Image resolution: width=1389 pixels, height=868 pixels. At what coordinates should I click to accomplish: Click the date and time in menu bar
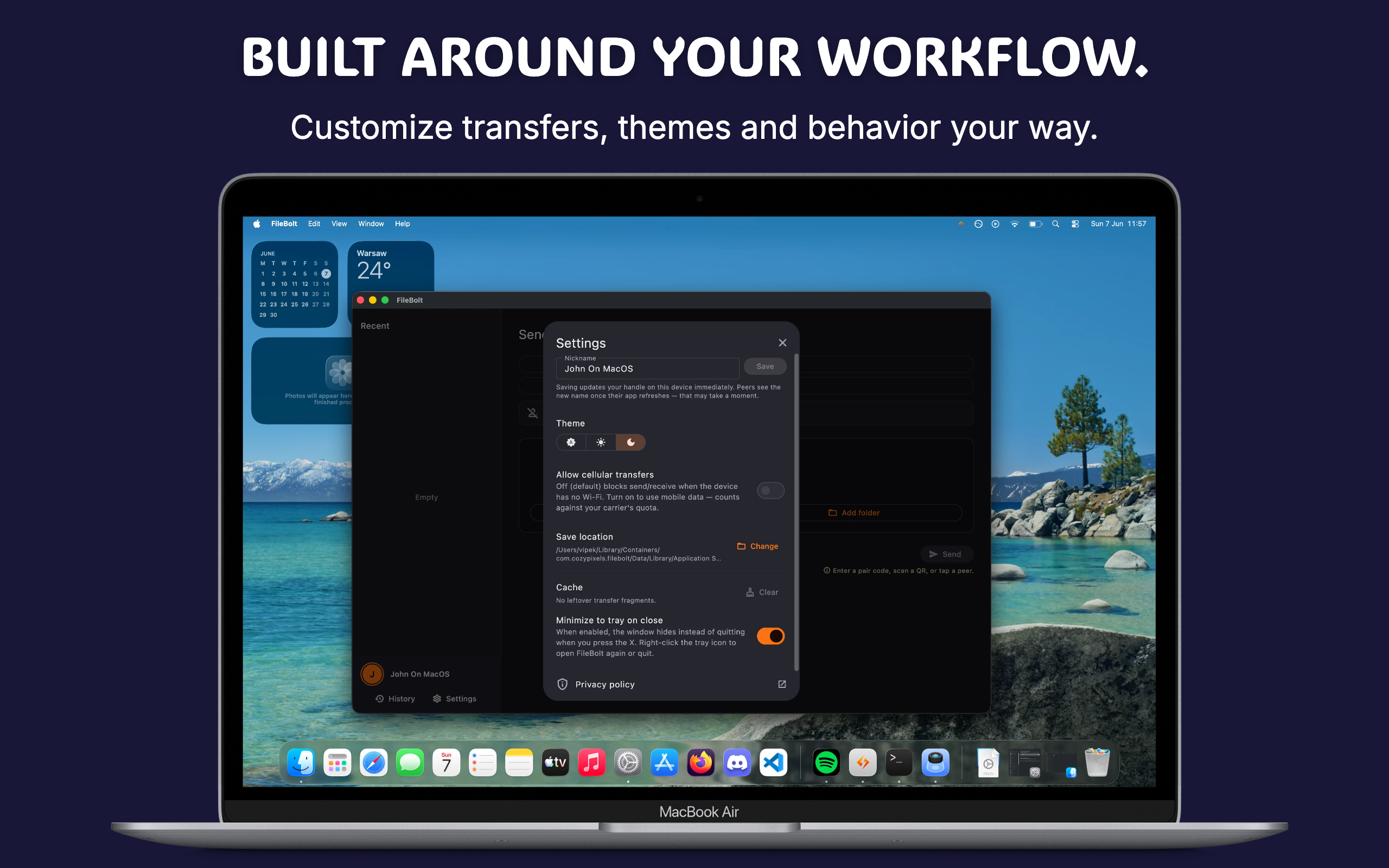point(1118,224)
